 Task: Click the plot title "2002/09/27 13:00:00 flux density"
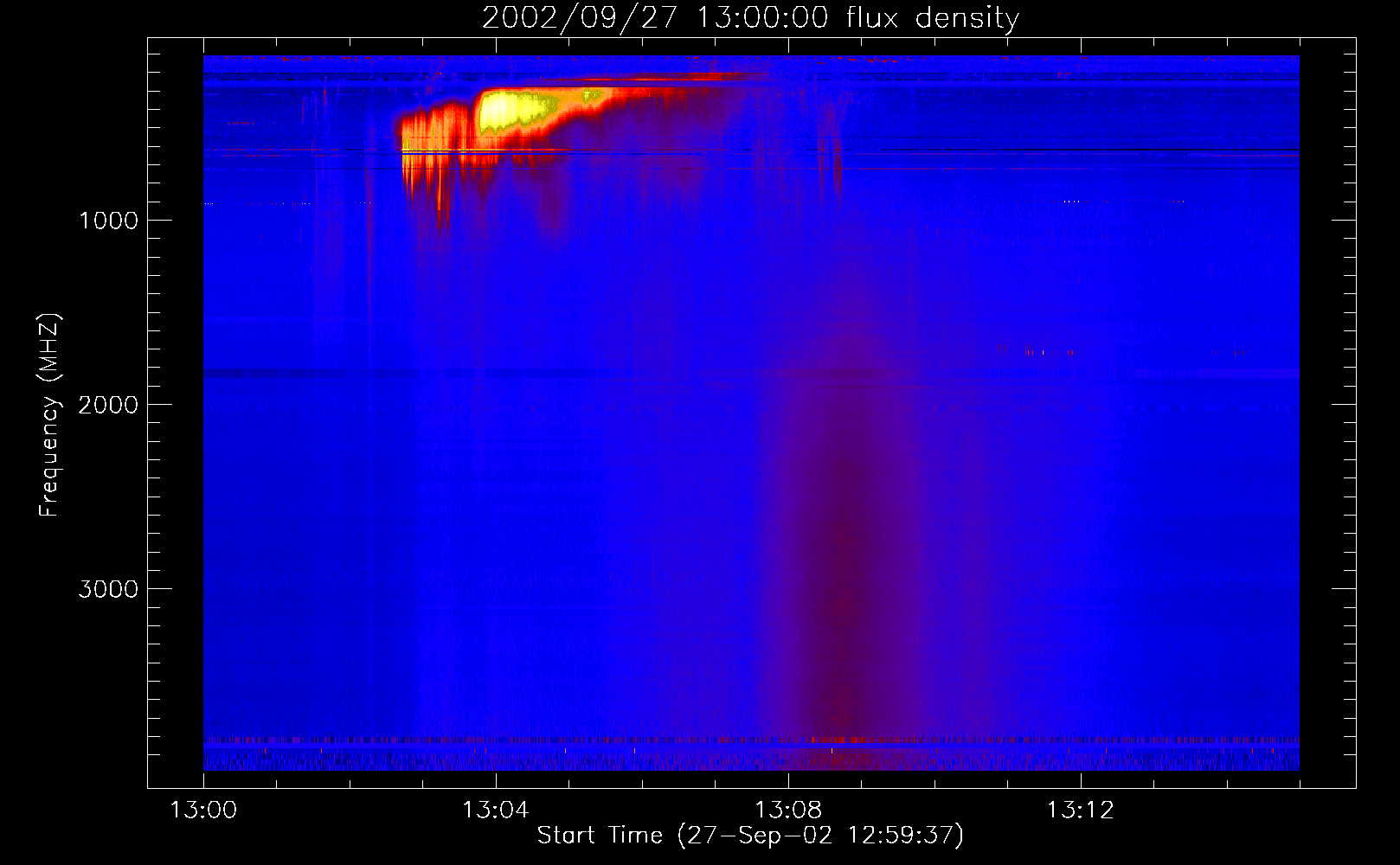[750, 18]
